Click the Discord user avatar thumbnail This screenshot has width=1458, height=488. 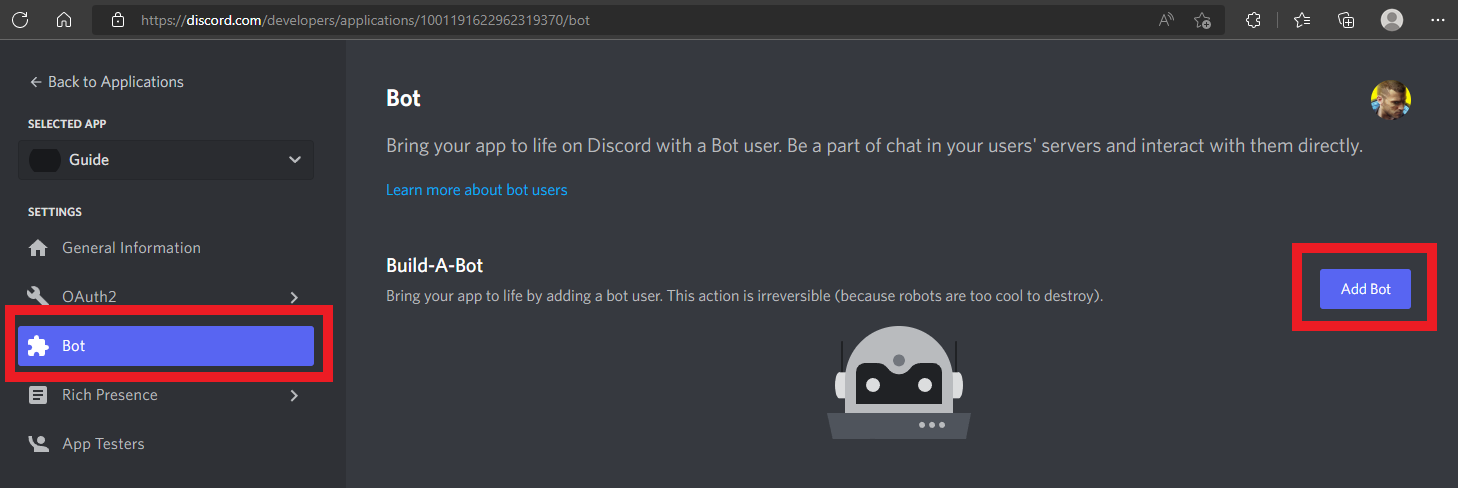click(x=1391, y=100)
